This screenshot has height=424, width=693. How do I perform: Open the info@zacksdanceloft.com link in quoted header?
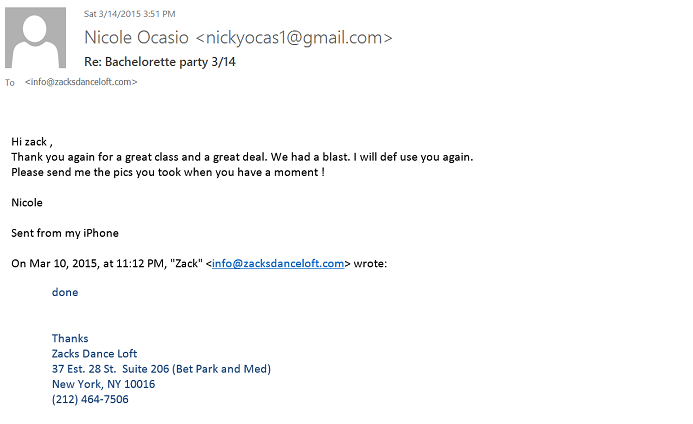pyautogui.click(x=278, y=264)
